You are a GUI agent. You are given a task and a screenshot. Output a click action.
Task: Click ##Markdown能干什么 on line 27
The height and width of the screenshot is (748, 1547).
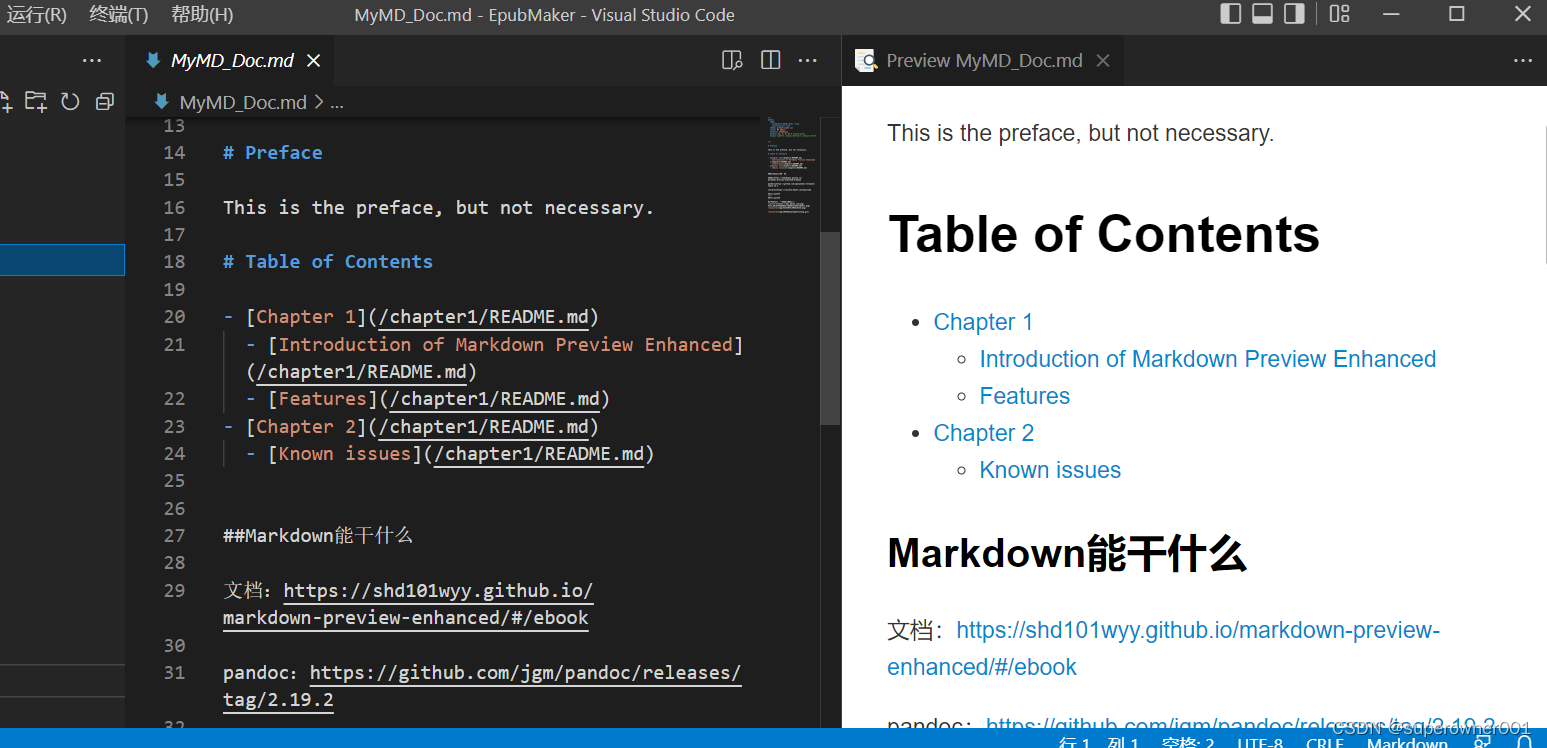coord(318,536)
